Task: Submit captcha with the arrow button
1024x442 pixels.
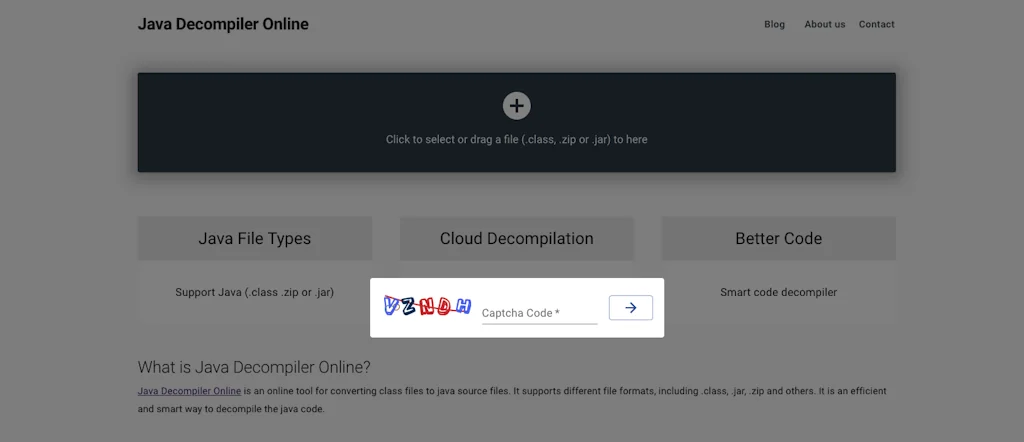Action: (631, 308)
